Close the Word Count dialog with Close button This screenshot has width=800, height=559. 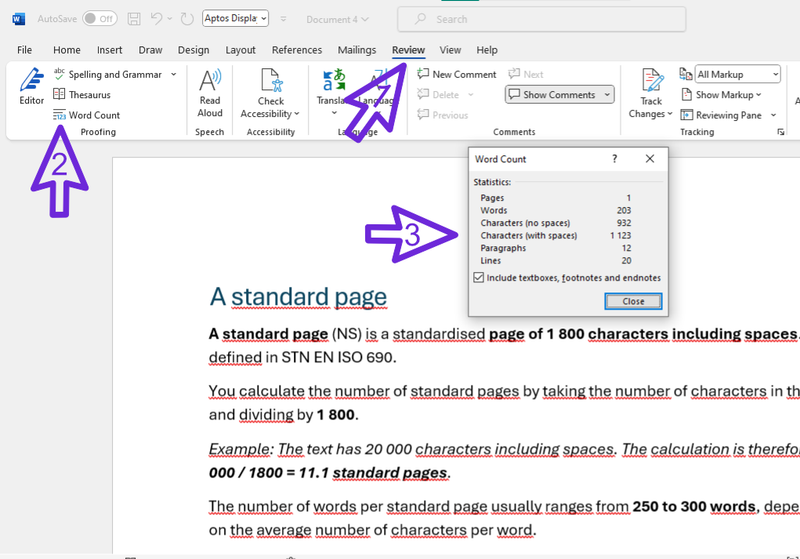pos(633,301)
